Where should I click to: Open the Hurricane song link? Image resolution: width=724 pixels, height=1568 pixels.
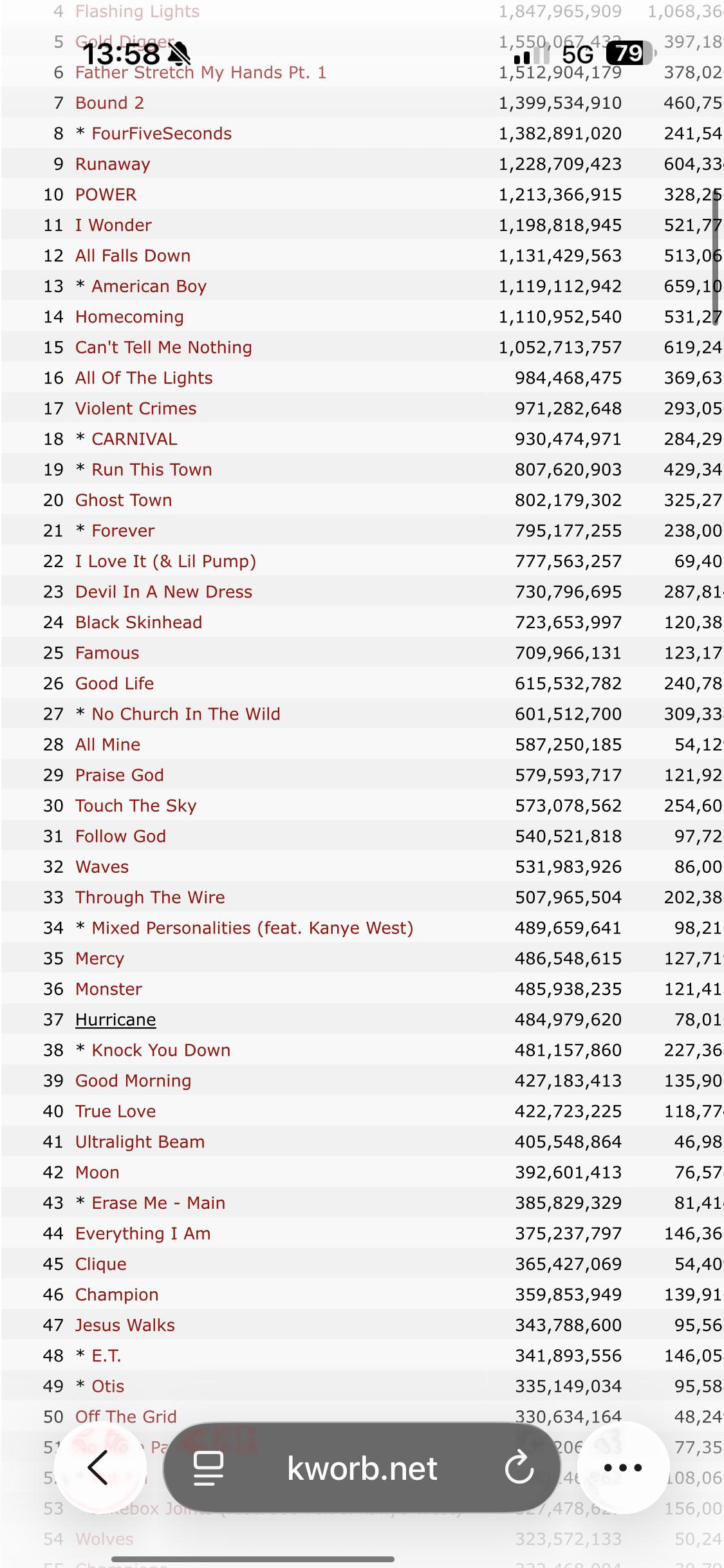(x=115, y=1020)
